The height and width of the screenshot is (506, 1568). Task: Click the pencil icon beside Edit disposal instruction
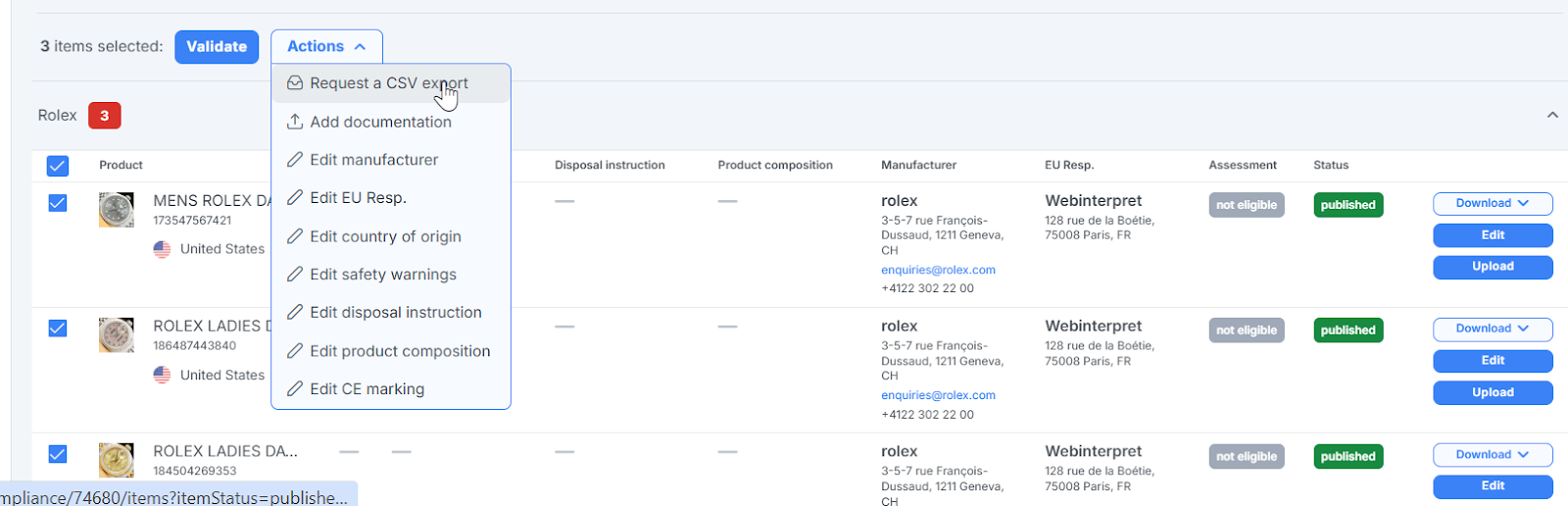click(294, 313)
